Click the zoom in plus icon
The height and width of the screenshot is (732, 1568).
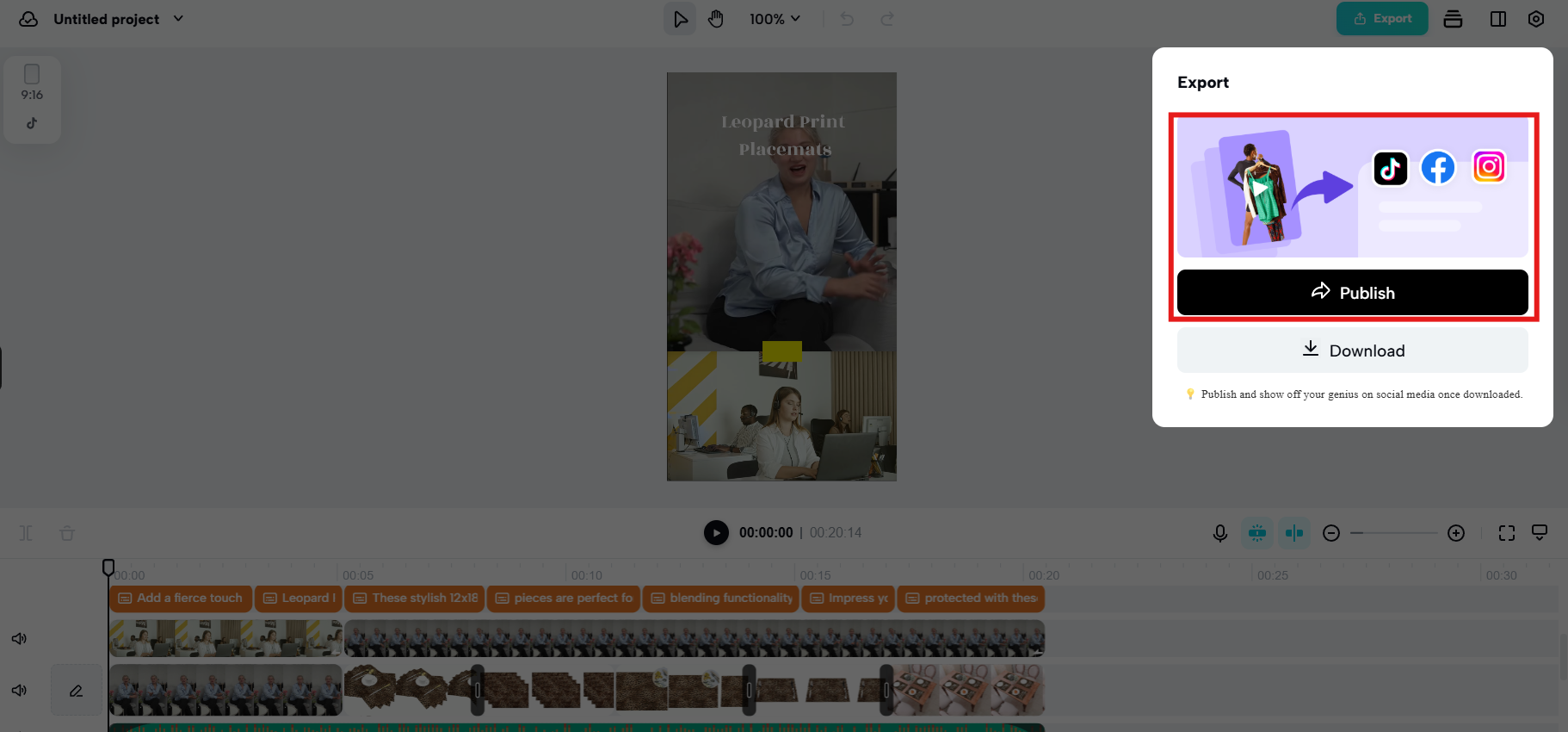[1456, 533]
